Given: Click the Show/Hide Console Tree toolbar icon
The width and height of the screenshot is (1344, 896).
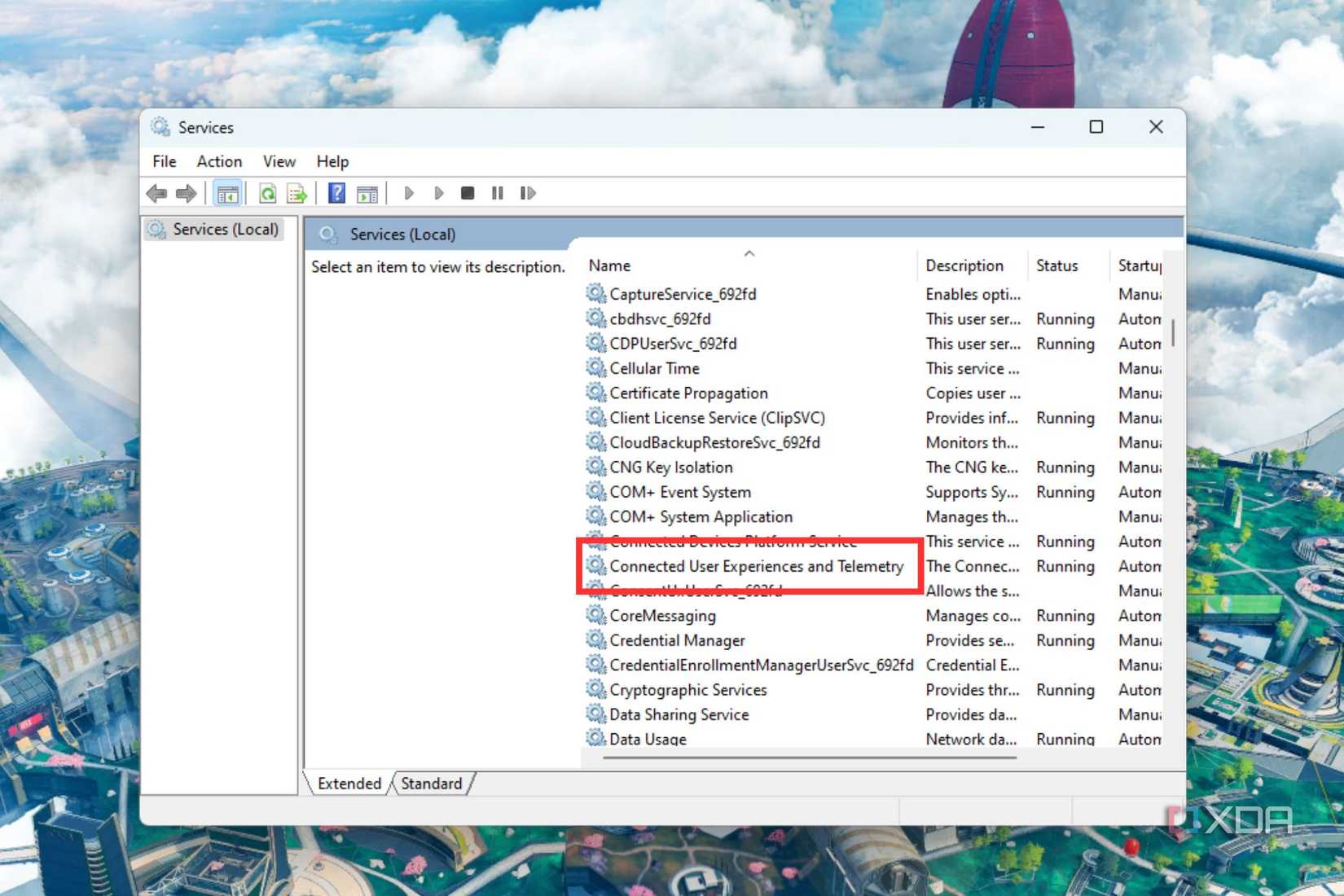Looking at the screenshot, I should pos(229,193).
